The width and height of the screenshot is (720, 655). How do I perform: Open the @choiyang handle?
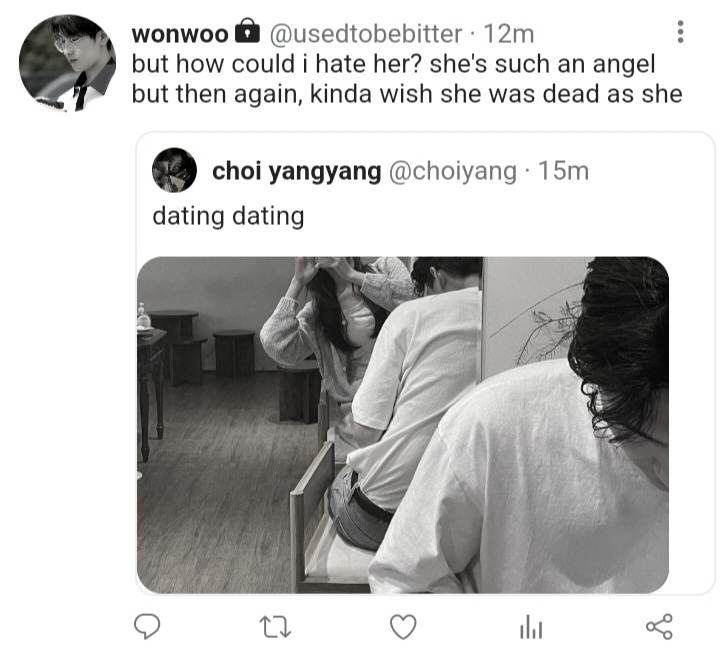click(453, 171)
